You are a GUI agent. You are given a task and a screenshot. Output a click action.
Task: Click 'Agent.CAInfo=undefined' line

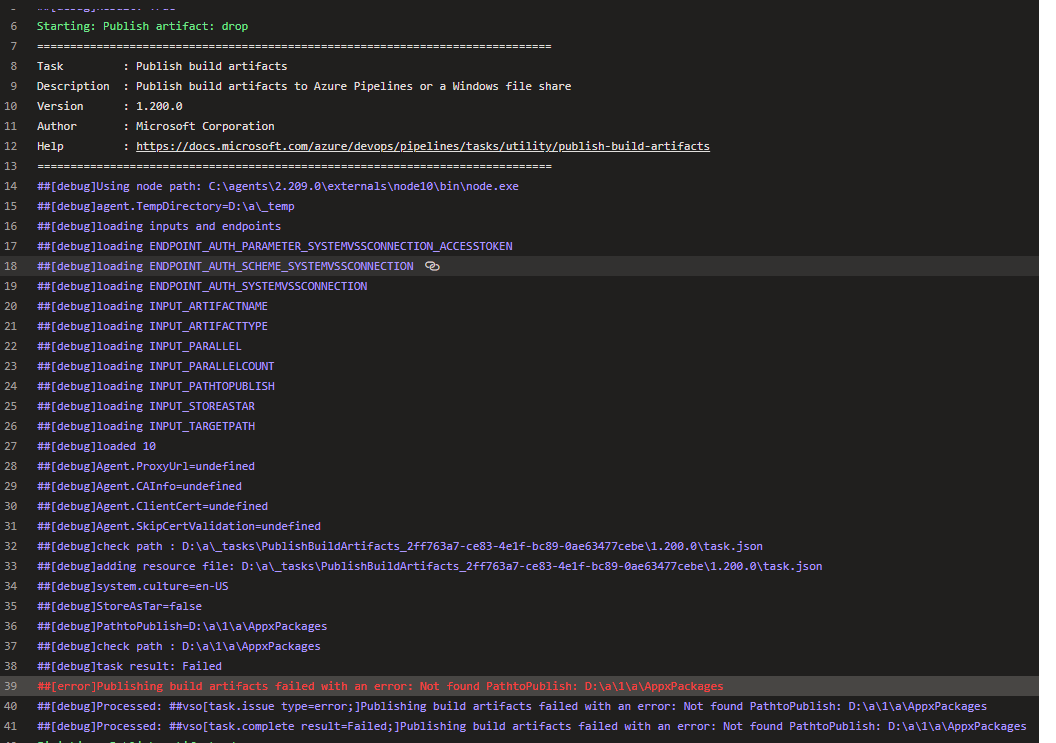click(x=139, y=486)
